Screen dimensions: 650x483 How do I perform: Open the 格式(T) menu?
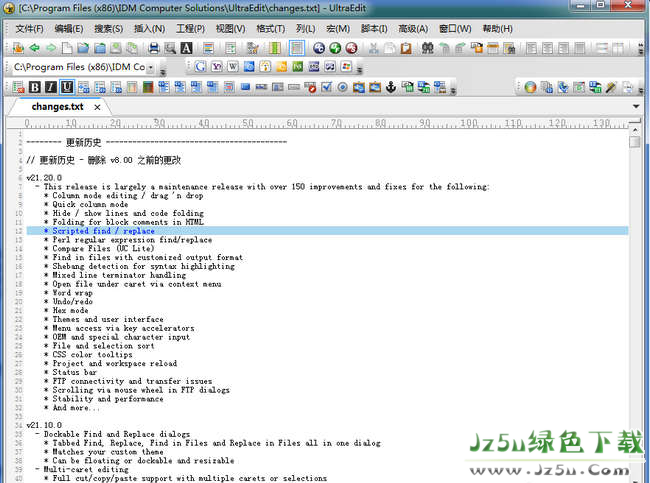coord(271,29)
